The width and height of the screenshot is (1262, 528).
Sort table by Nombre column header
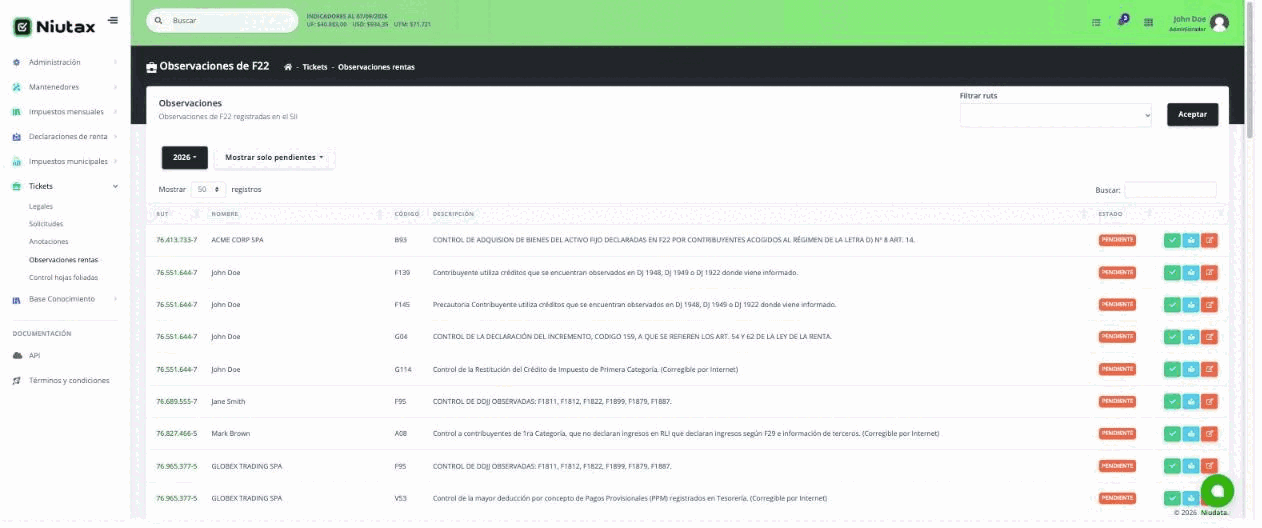pos(297,214)
